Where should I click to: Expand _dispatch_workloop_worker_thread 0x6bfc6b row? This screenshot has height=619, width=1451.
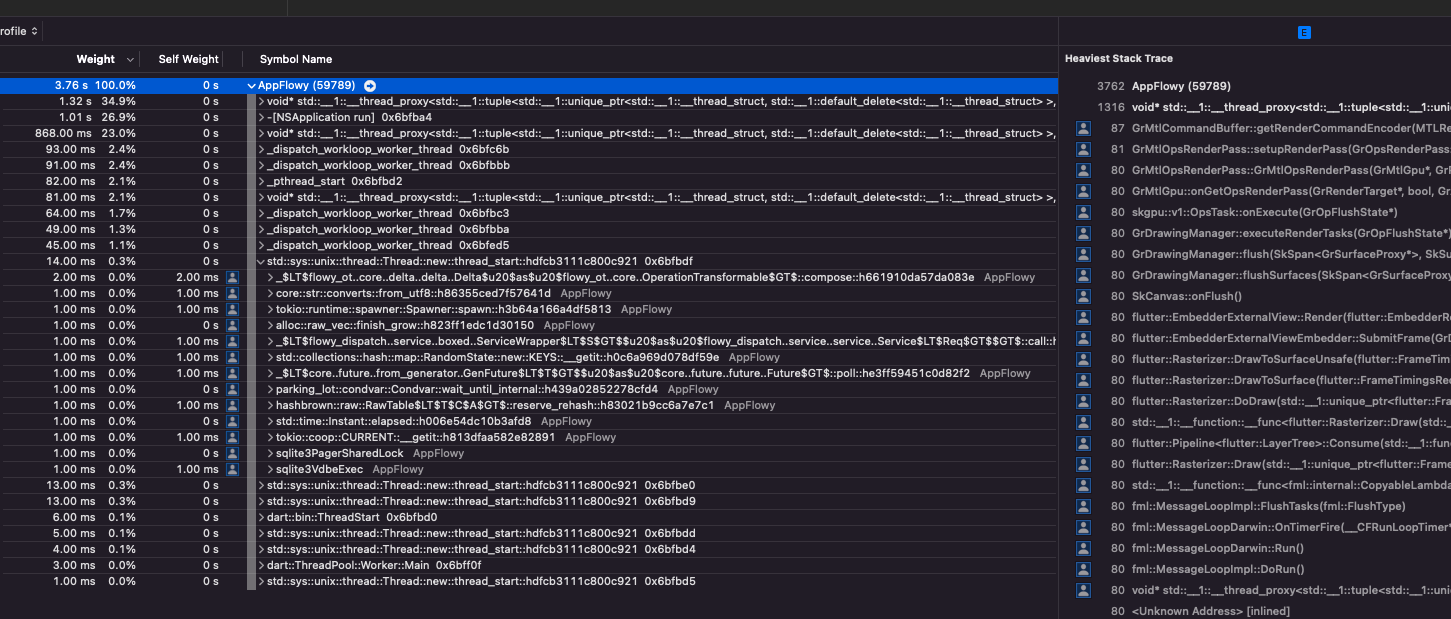261,150
